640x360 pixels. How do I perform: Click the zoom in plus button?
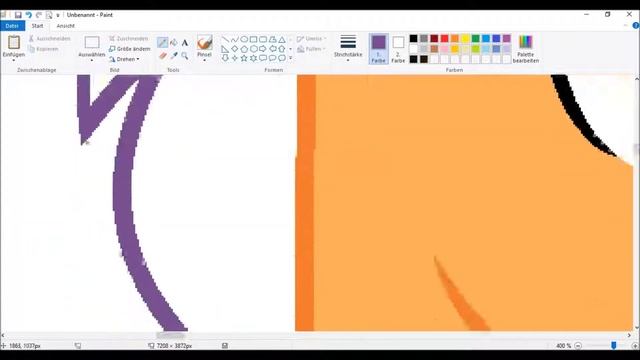click(635, 346)
